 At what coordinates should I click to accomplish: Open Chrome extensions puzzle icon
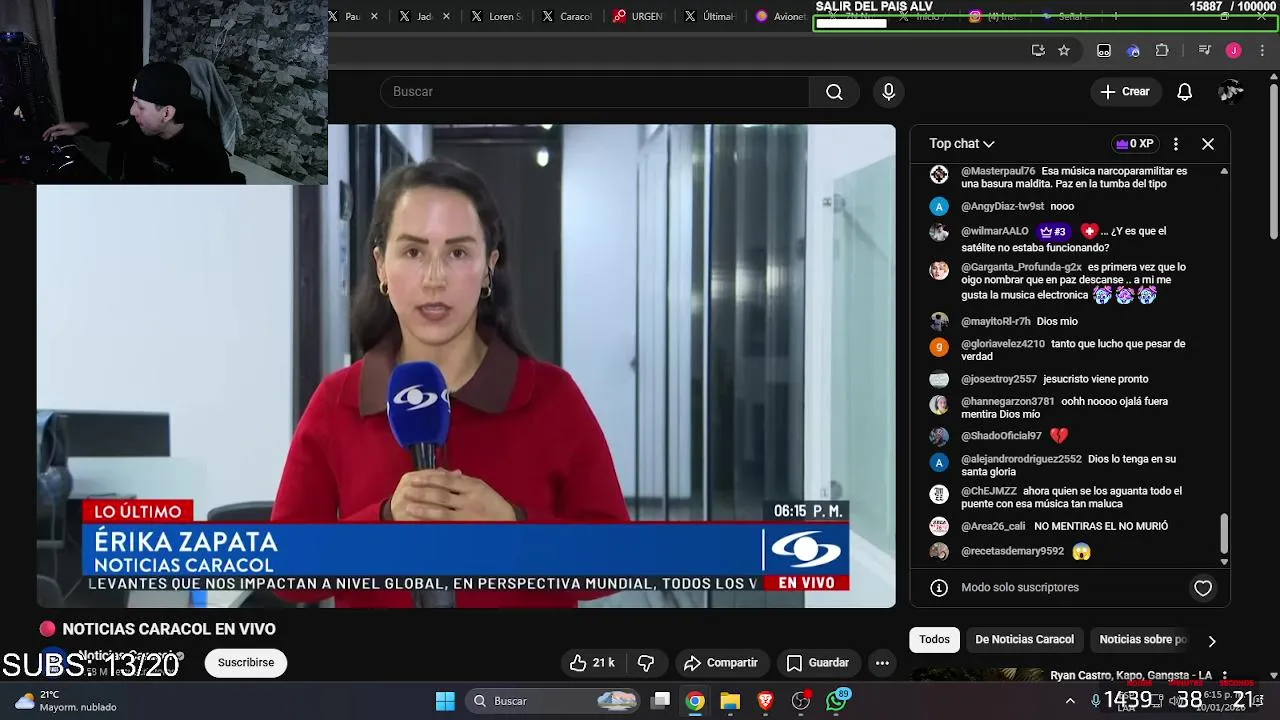[x=1162, y=50]
